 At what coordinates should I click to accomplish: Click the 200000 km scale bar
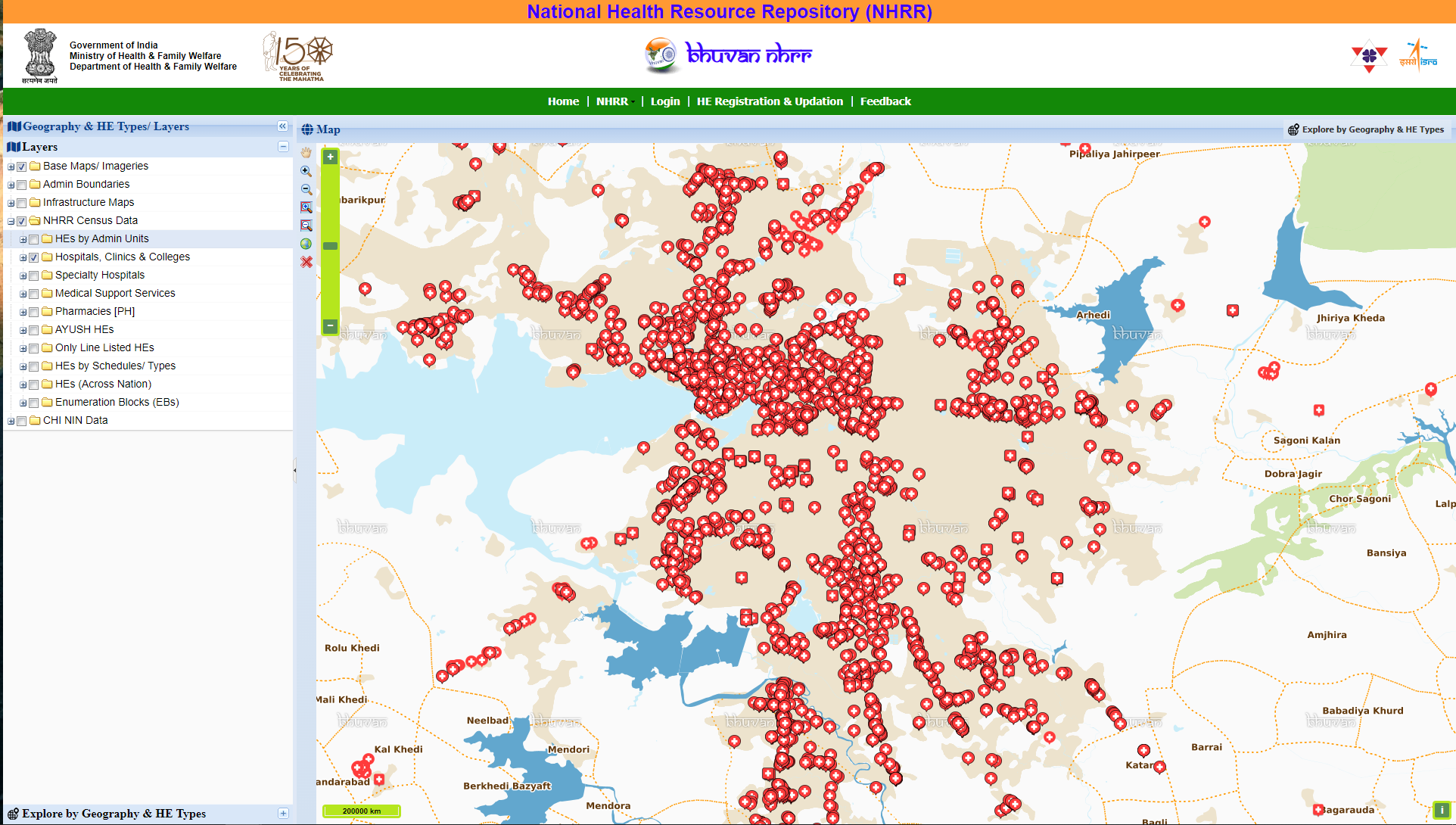(361, 811)
